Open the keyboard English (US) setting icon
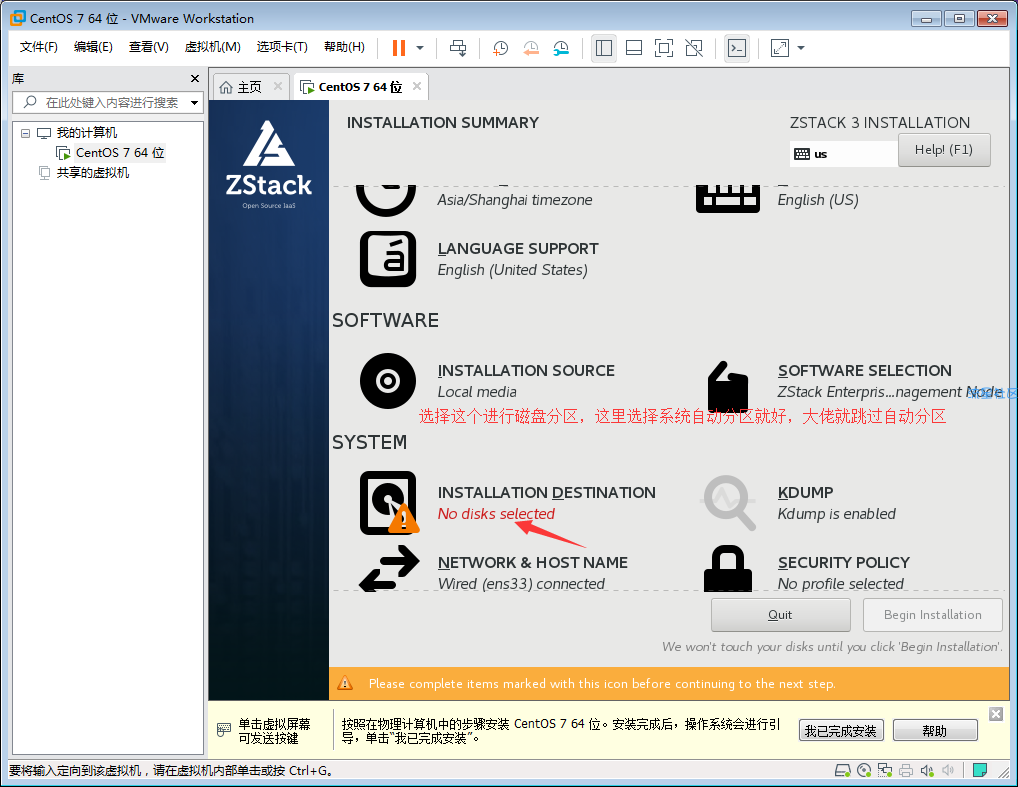Image resolution: width=1018 pixels, height=787 pixels. click(727, 198)
